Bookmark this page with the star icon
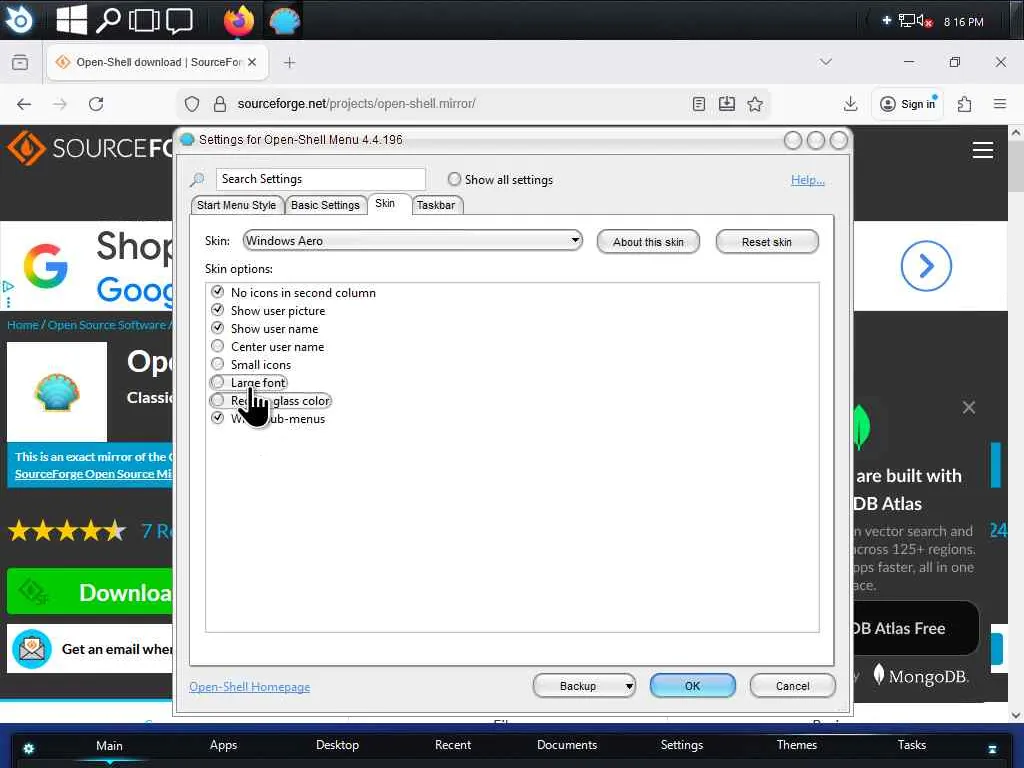1024x768 pixels. [x=755, y=104]
